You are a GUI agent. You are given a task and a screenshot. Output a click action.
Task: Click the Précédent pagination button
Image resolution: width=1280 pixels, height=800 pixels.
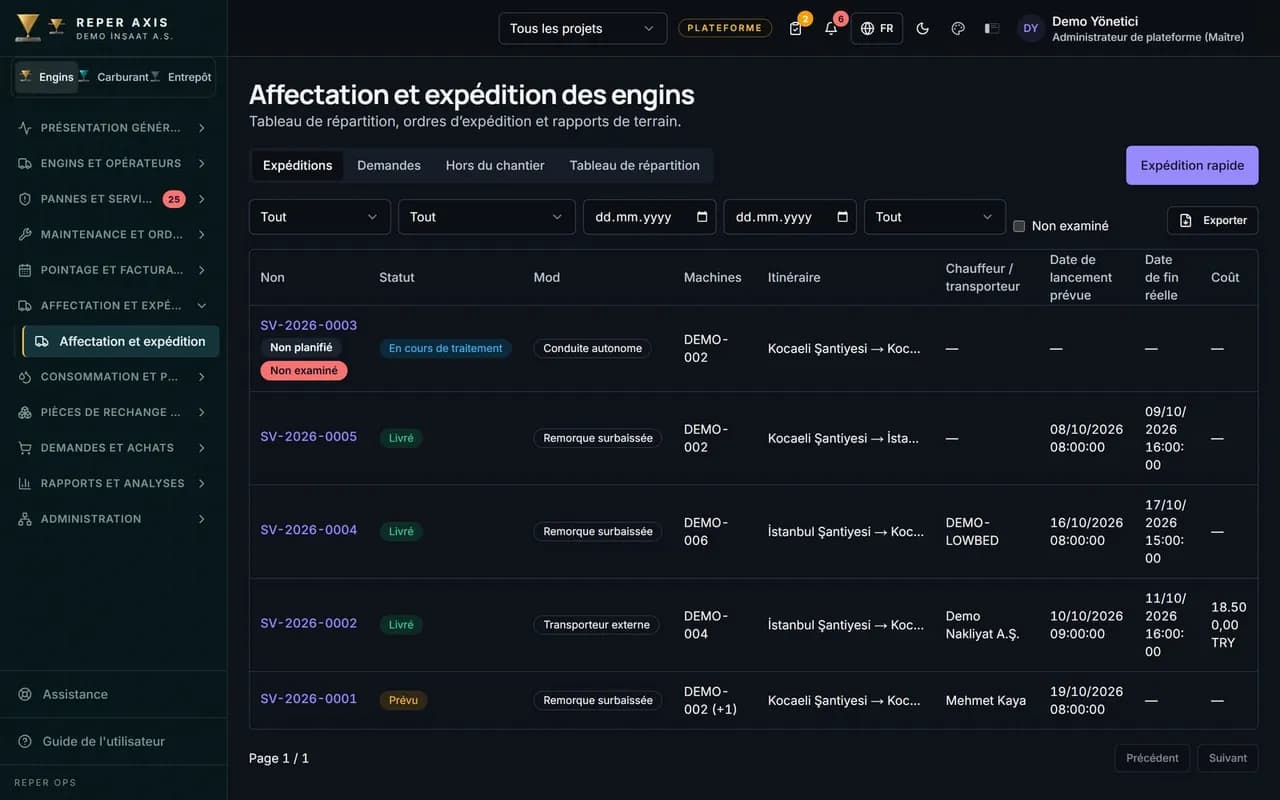click(1152, 758)
